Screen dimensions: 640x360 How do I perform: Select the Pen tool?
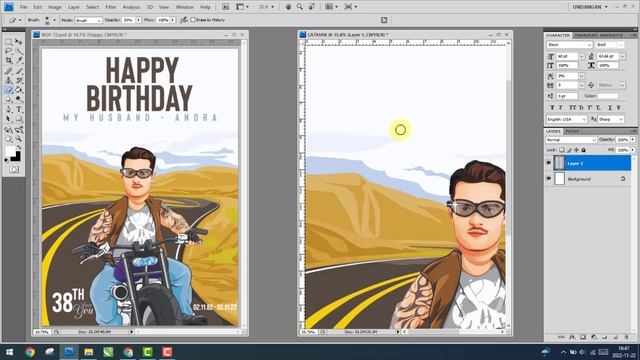coord(9,109)
